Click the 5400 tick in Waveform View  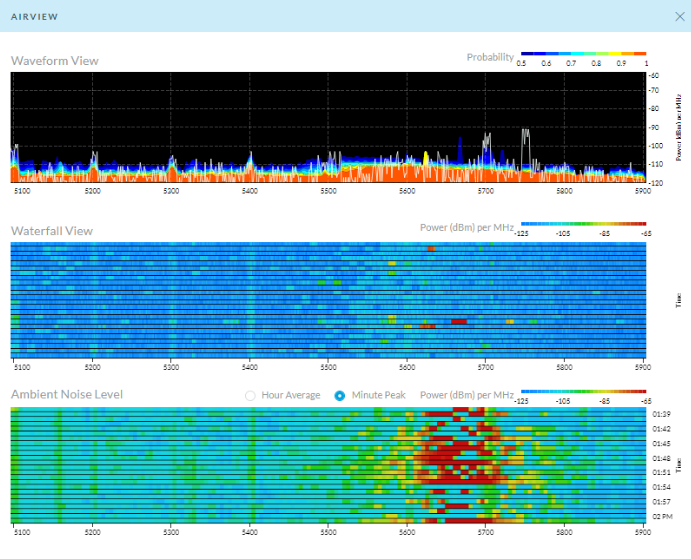point(249,191)
